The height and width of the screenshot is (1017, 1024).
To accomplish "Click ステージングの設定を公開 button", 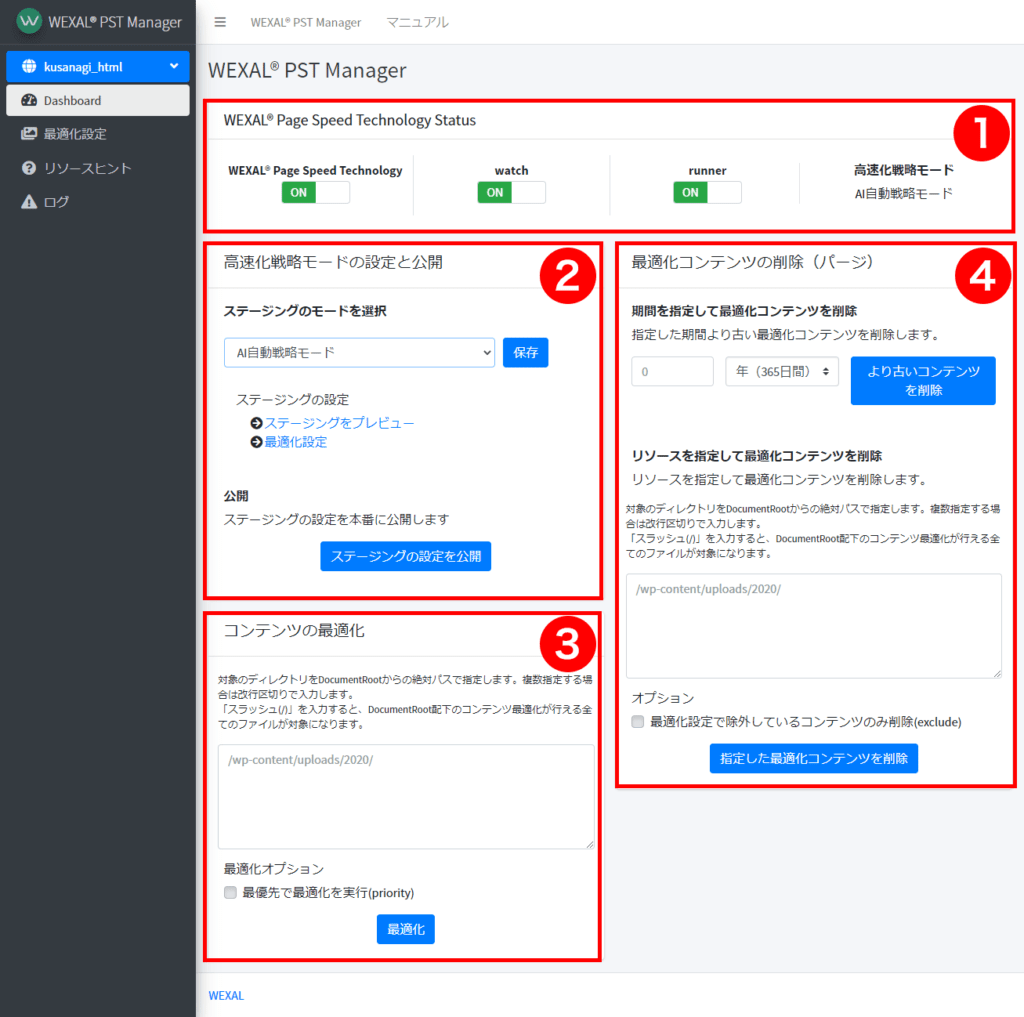I will click(406, 557).
